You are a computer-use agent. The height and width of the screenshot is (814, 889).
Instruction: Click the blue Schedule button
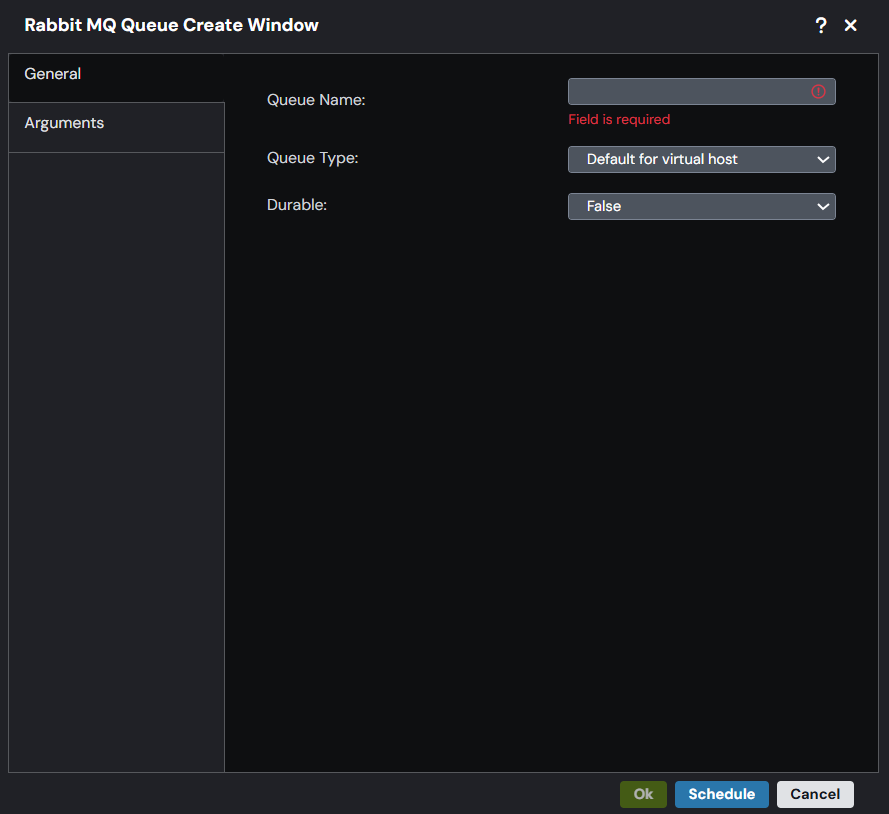pyautogui.click(x=721, y=794)
